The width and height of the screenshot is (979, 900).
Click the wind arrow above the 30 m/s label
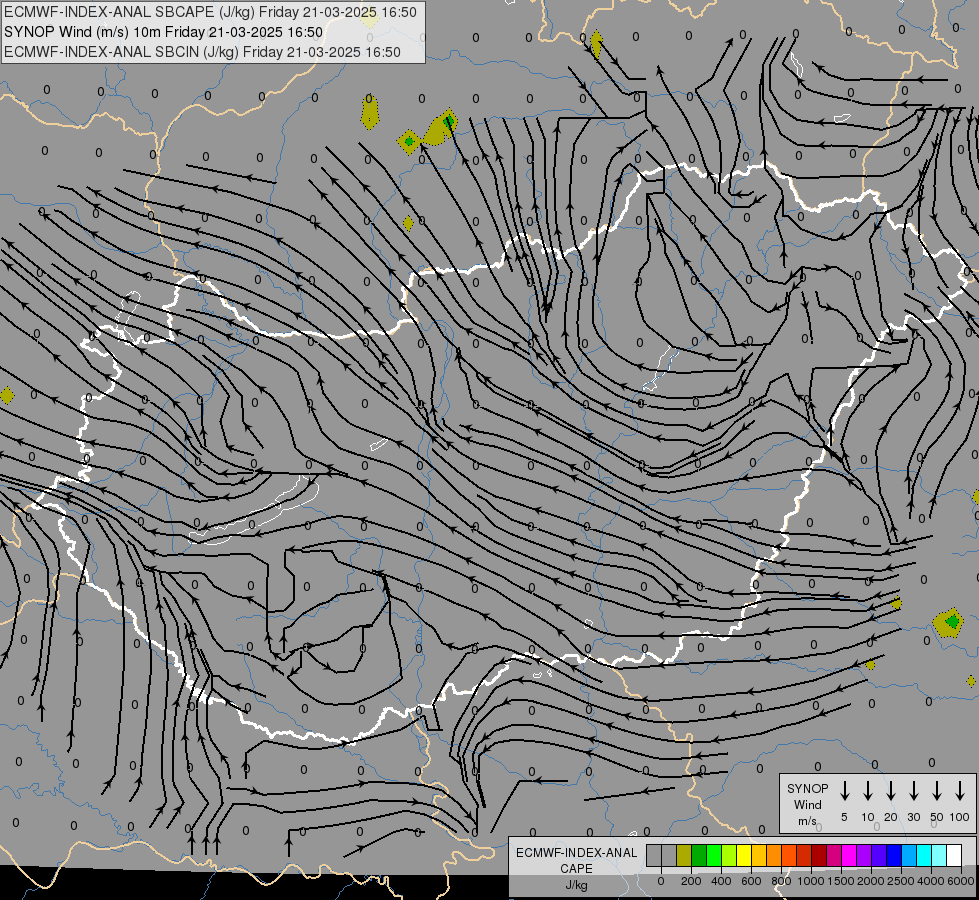(x=913, y=791)
